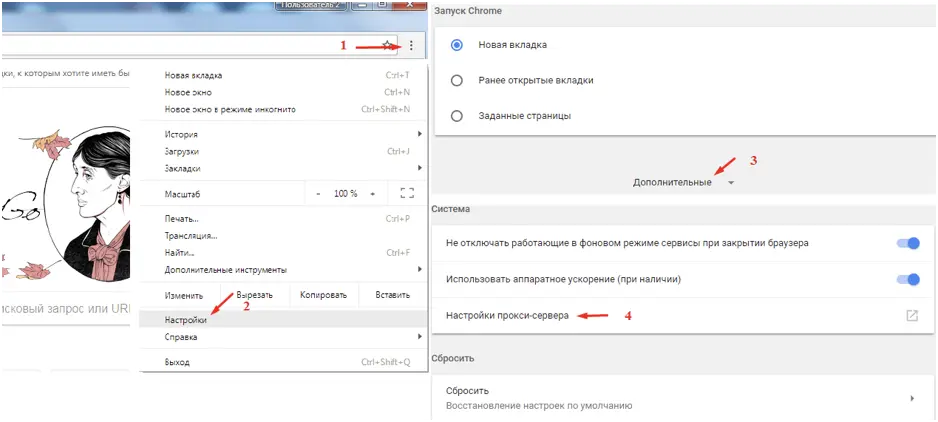Click 100 % zoom value

click(346, 194)
